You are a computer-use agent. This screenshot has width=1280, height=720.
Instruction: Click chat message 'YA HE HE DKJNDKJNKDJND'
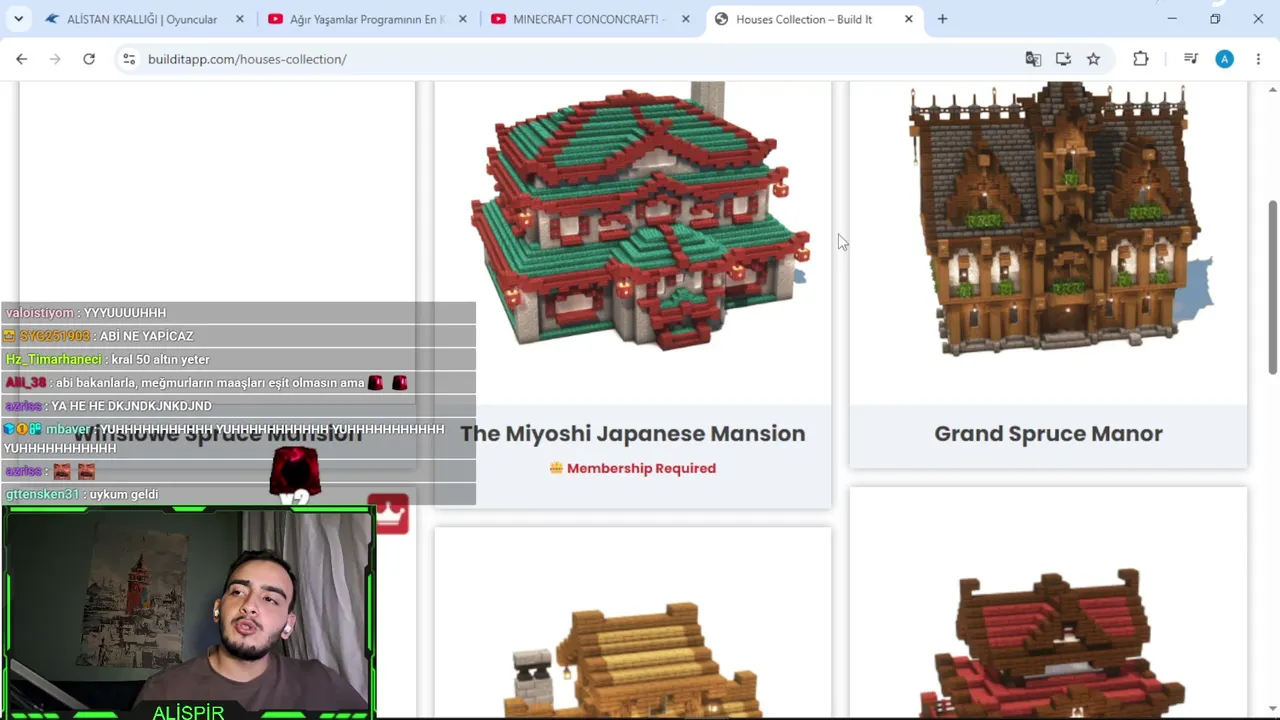(131, 406)
